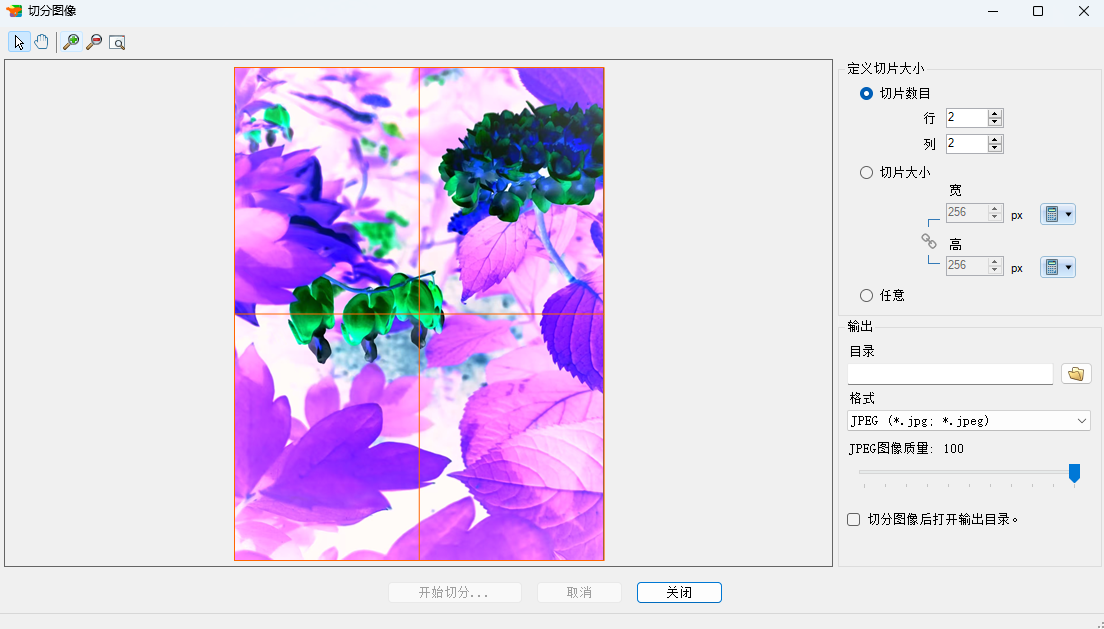Click the zoom out magnifier icon
Image resolution: width=1104 pixels, height=629 pixels.
pos(94,42)
